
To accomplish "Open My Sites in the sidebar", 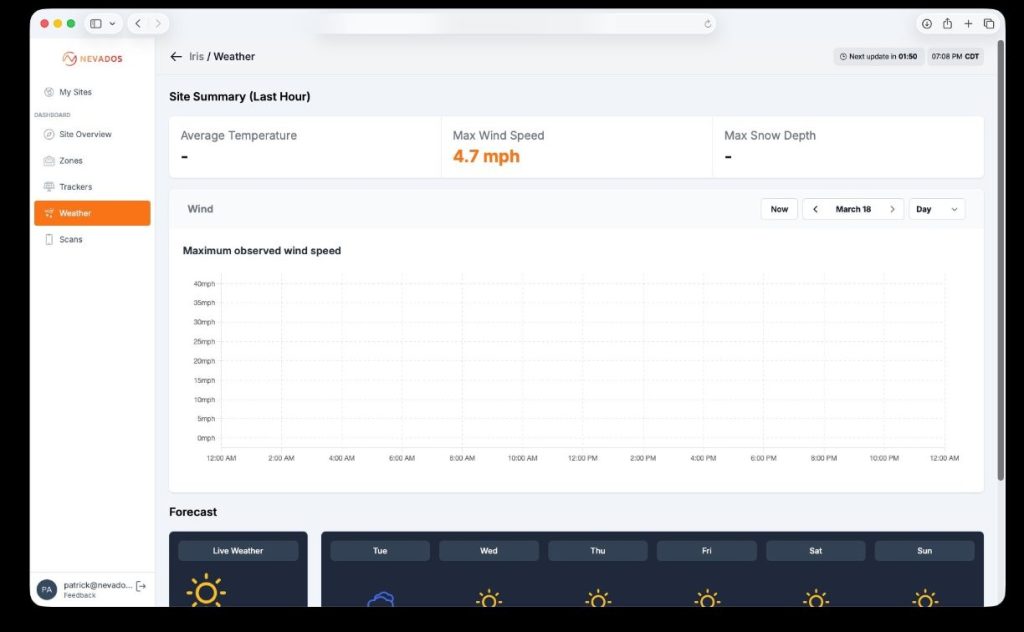I will pyautogui.click(x=75, y=92).
